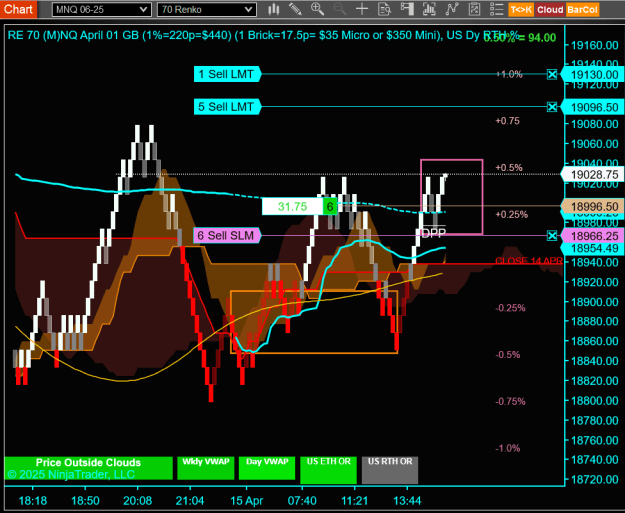Toggle the BarCol toolbar button
625x513 pixels.
(x=582, y=10)
